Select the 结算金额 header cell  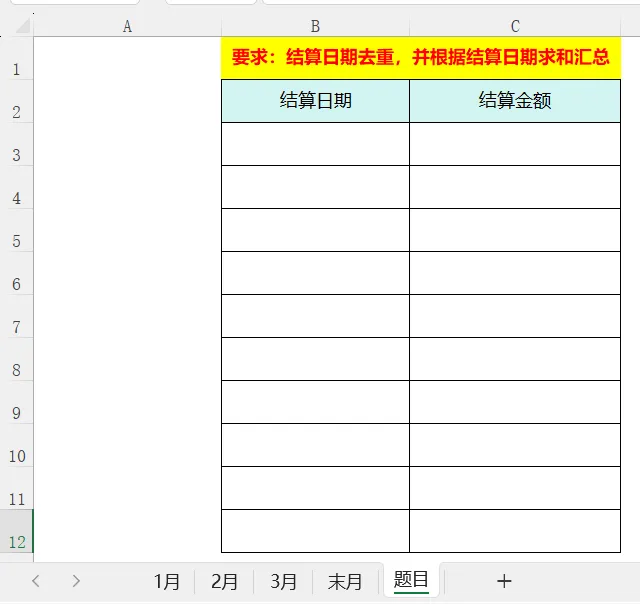(515, 101)
